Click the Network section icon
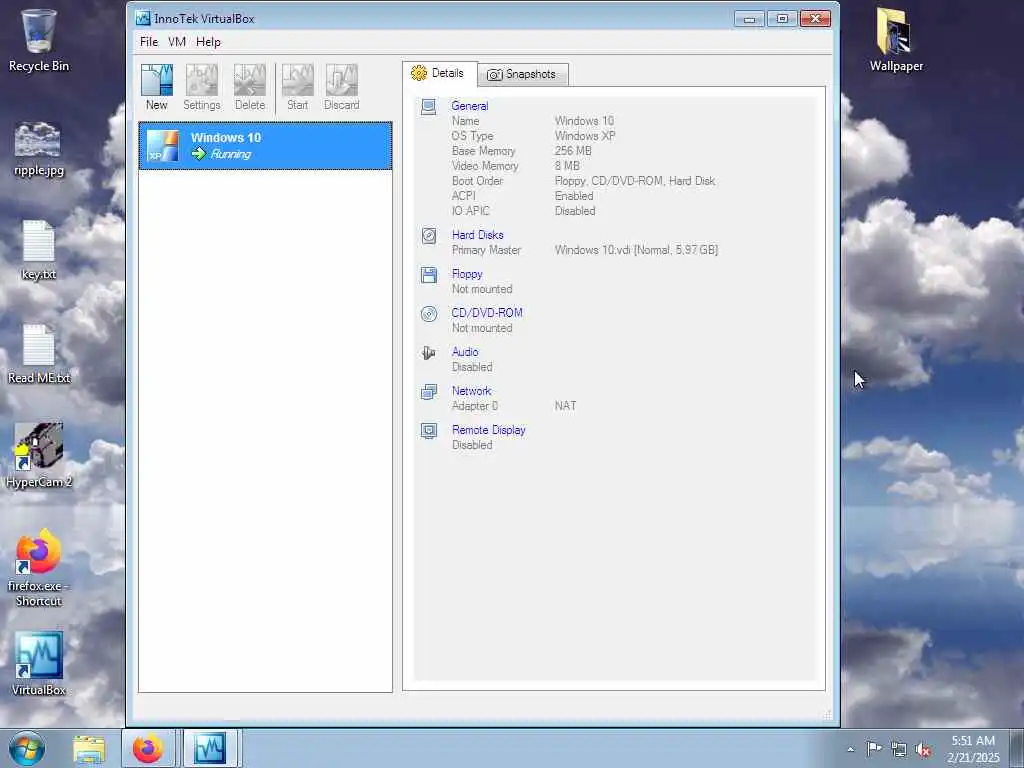The width and height of the screenshot is (1024, 768). click(x=428, y=392)
